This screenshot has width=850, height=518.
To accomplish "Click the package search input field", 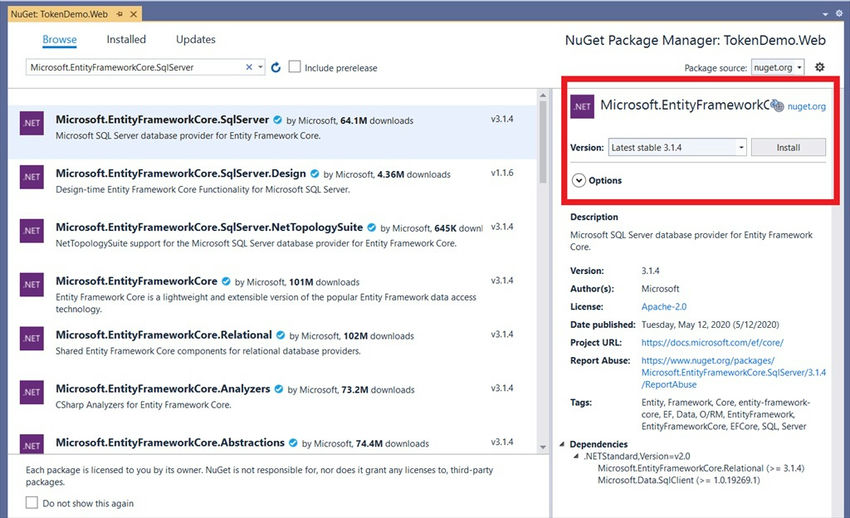I will coord(135,67).
